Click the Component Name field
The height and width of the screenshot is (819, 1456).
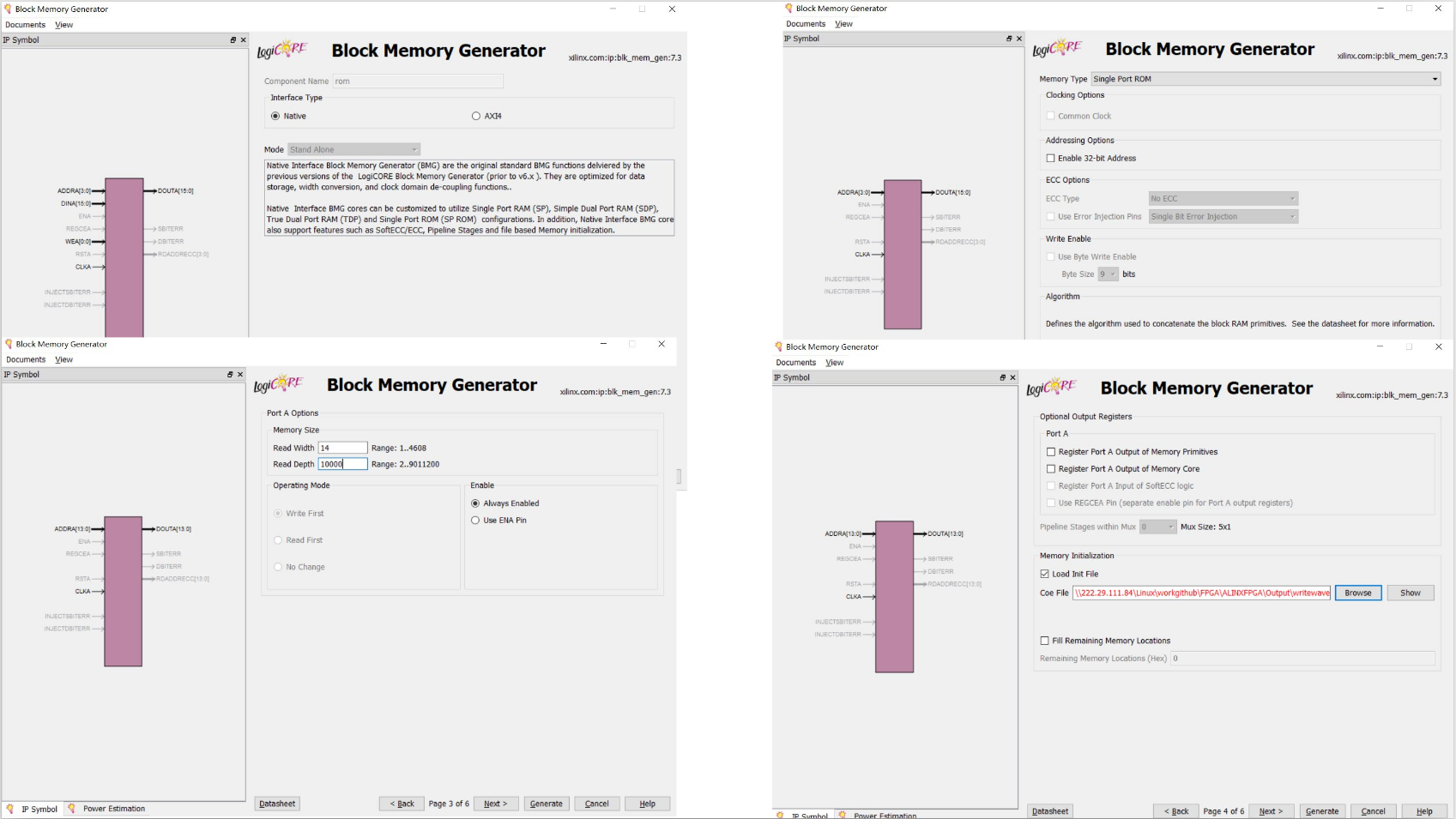[x=418, y=81]
